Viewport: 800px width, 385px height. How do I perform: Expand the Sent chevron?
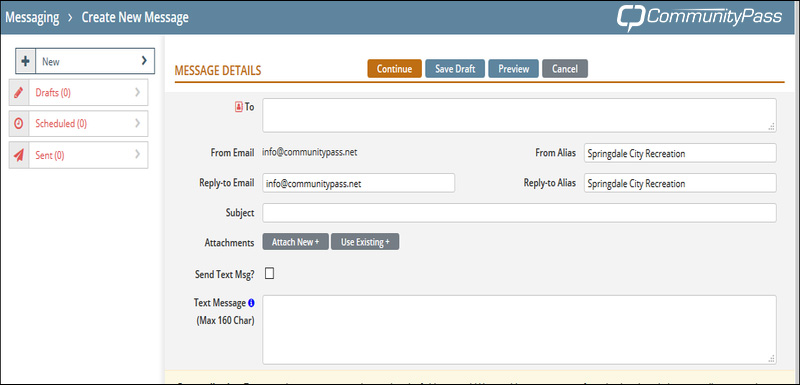(x=138, y=155)
